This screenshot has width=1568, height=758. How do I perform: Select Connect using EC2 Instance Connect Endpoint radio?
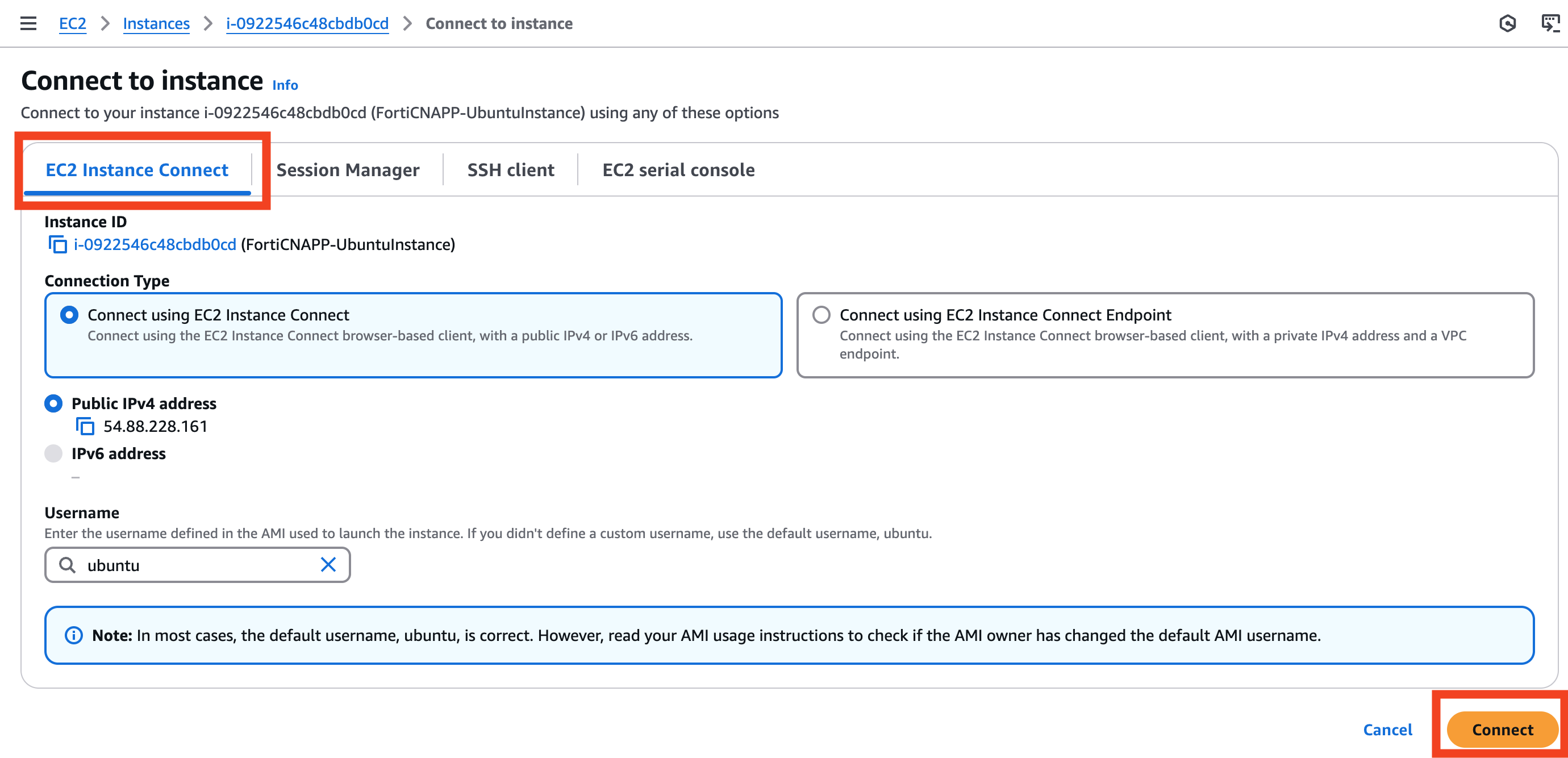tap(821, 315)
